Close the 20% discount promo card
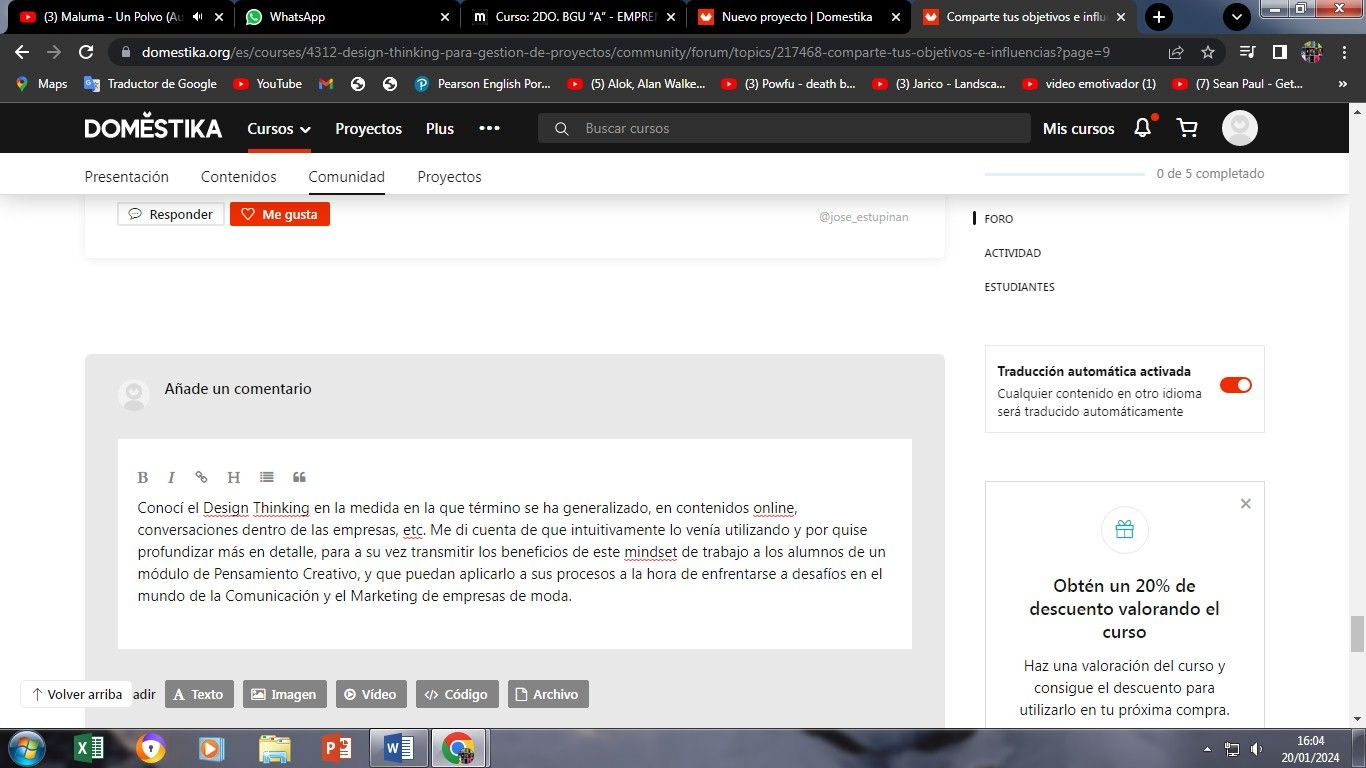This screenshot has width=1366, height=768. tap(1245, 503)
